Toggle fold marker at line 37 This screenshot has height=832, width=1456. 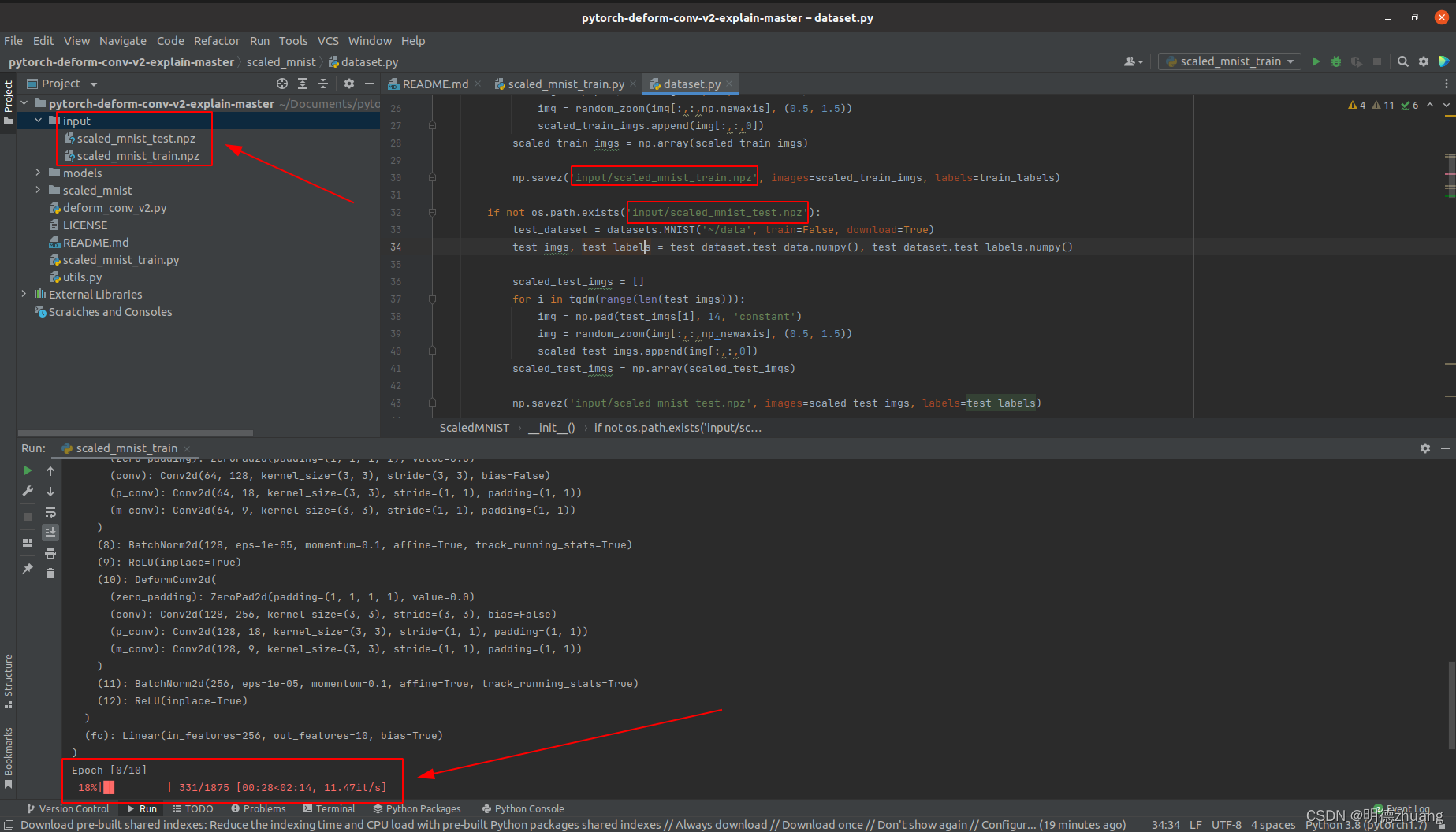[432, 299]
